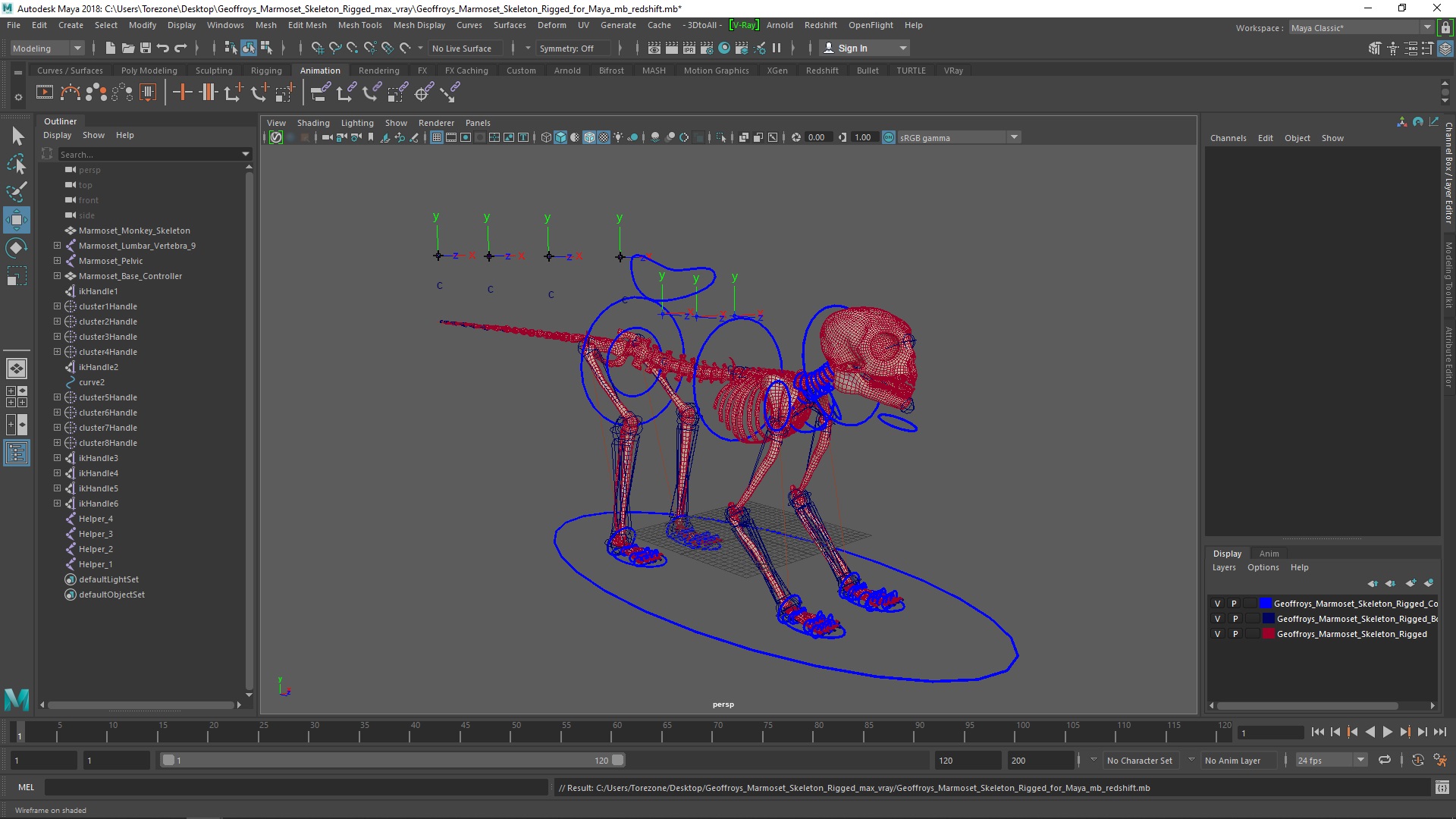Click the IPR render icon
1456x819 pixels.
pyautogui.click(x=689, y=48)
